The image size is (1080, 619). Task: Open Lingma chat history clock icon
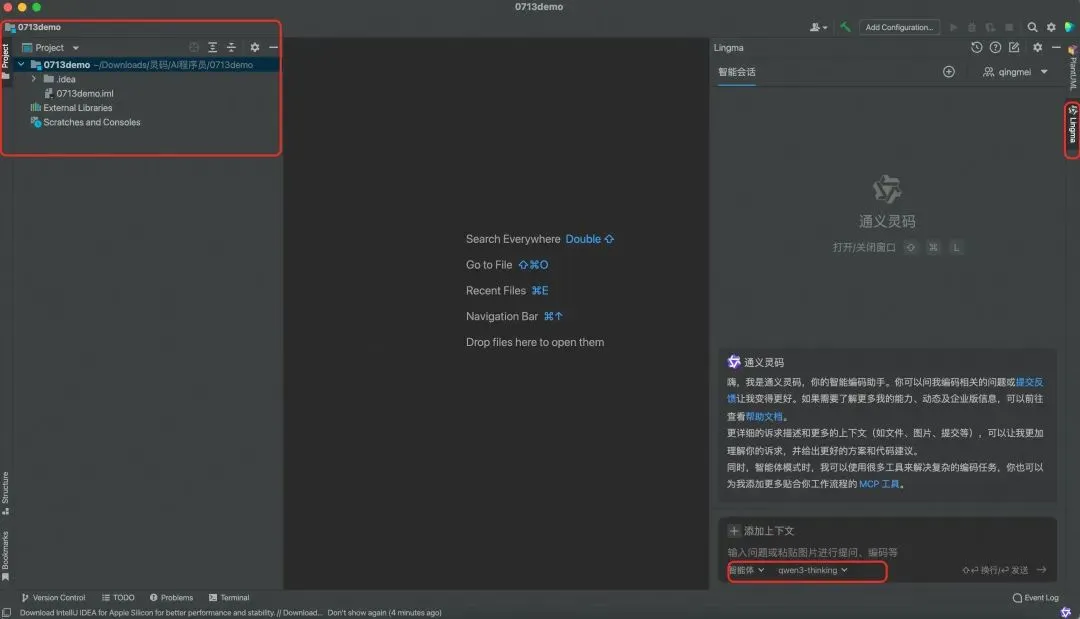point(977,48)
